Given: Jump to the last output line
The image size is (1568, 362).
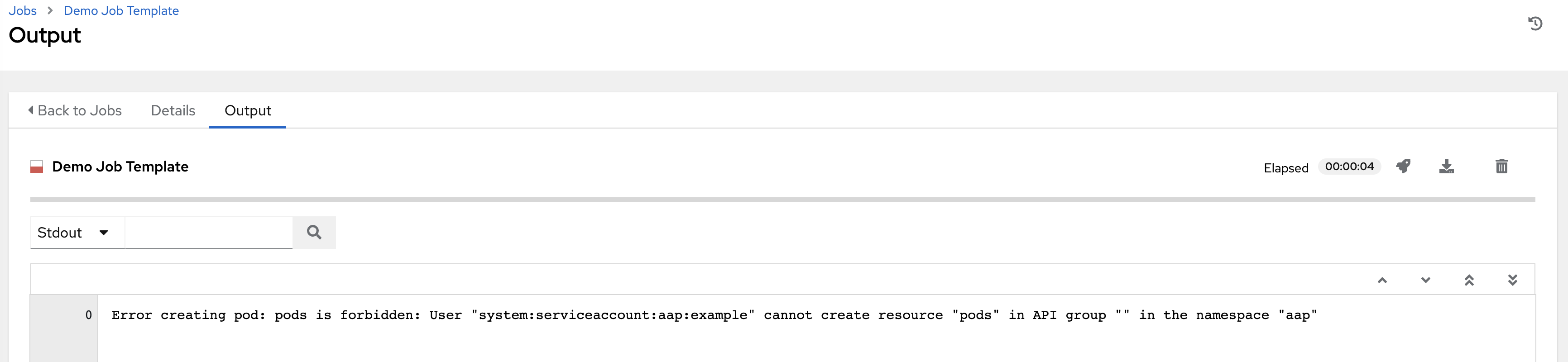Looking at the screenshot, I should coord(1513,280).
